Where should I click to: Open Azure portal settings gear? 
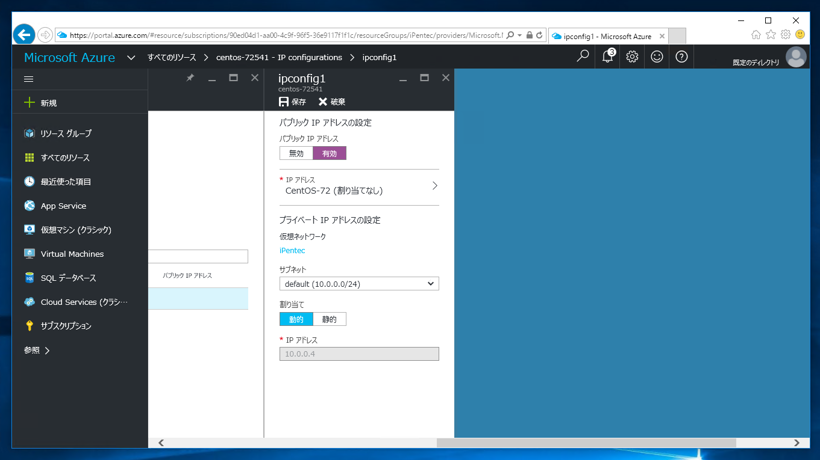pos(632,56)
